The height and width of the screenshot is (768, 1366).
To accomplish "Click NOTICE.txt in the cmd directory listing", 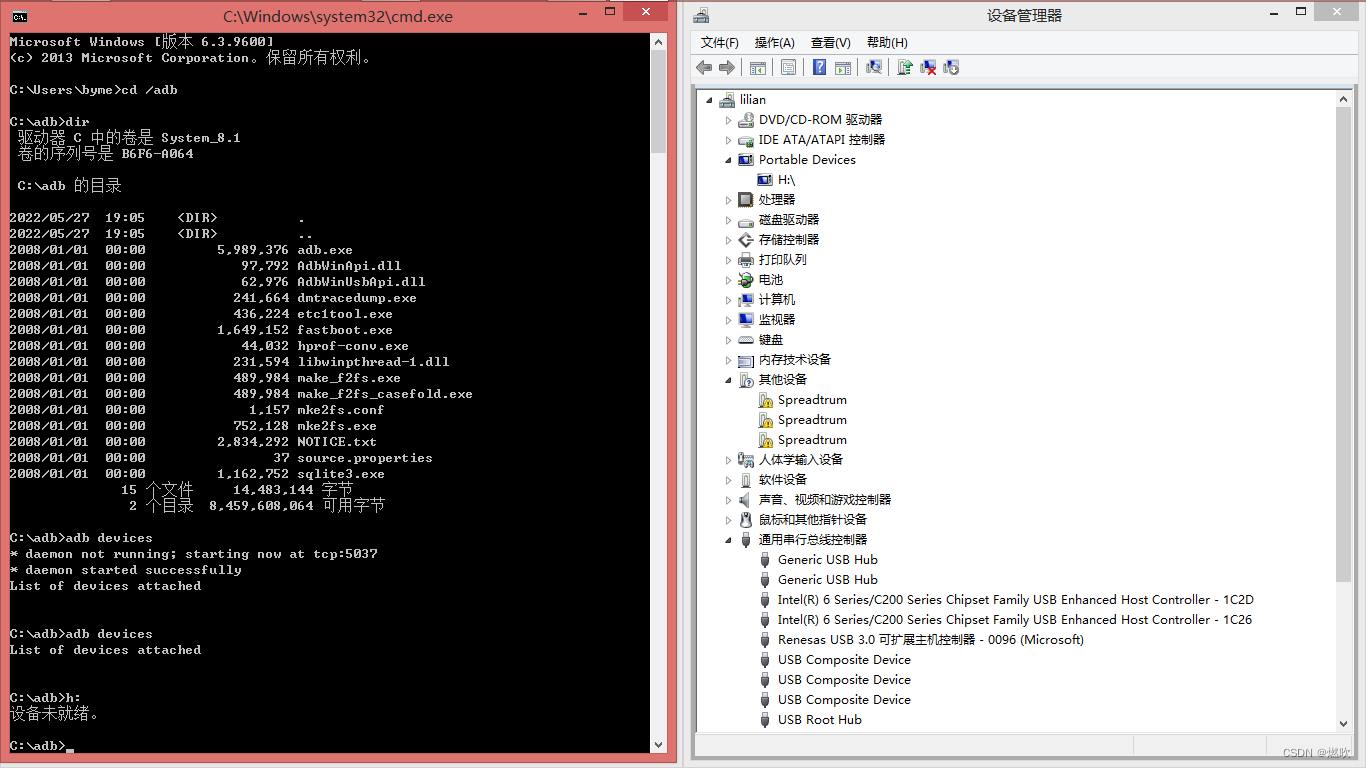I will [337, 442].
